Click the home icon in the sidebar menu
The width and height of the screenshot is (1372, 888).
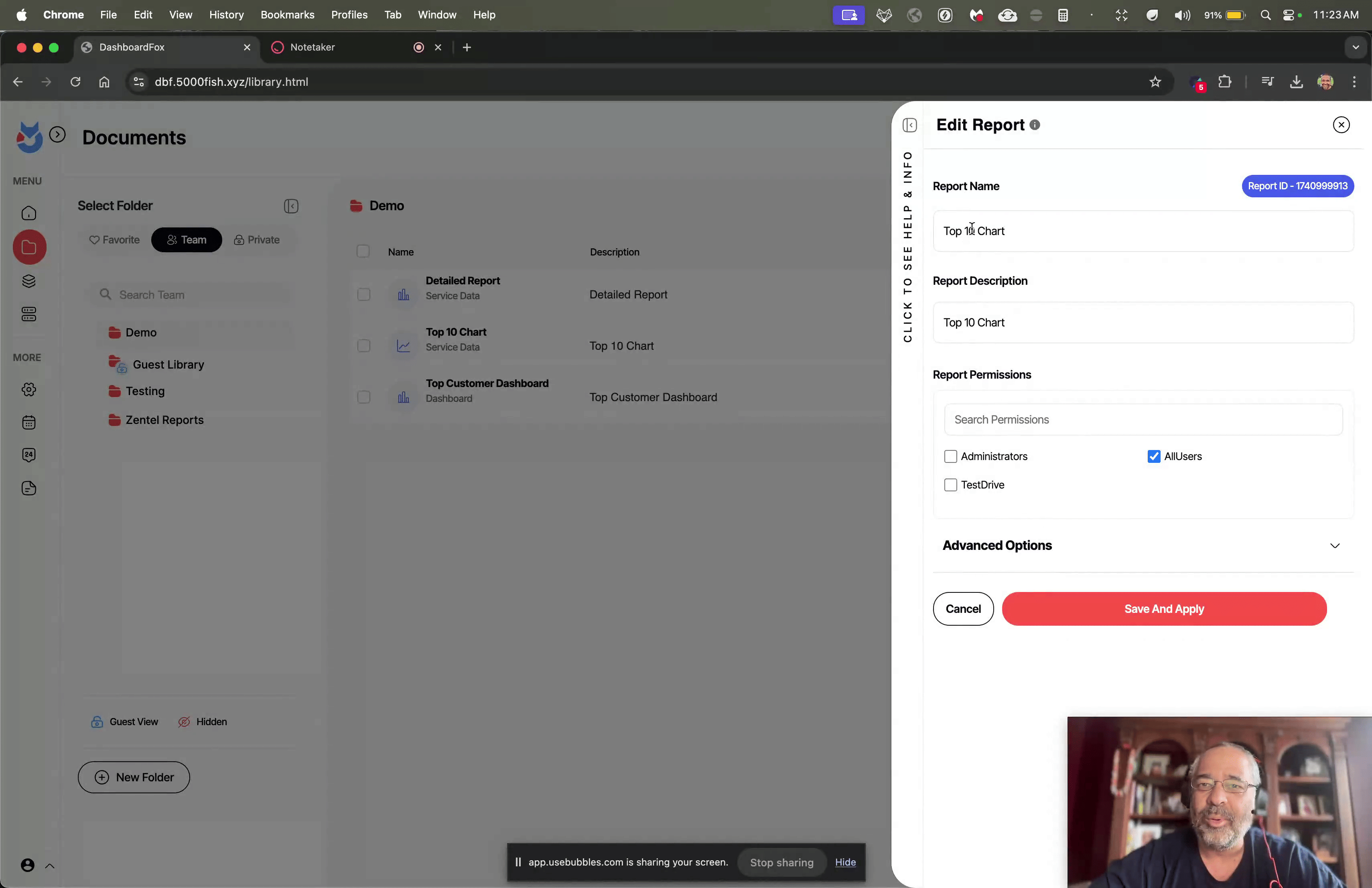[29, 214]
